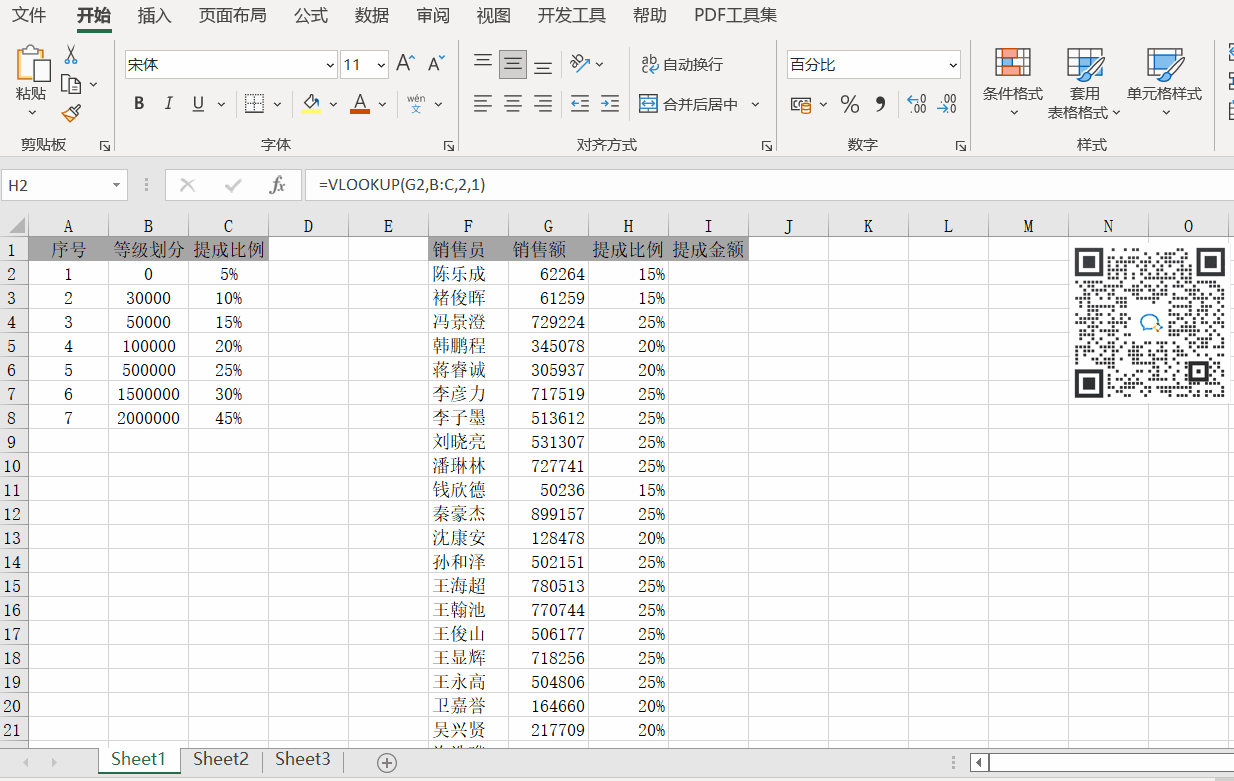This screenshot has width=1234, height=781.
Task: Select cell H2 showing 15%
Action: click(628, 274)
